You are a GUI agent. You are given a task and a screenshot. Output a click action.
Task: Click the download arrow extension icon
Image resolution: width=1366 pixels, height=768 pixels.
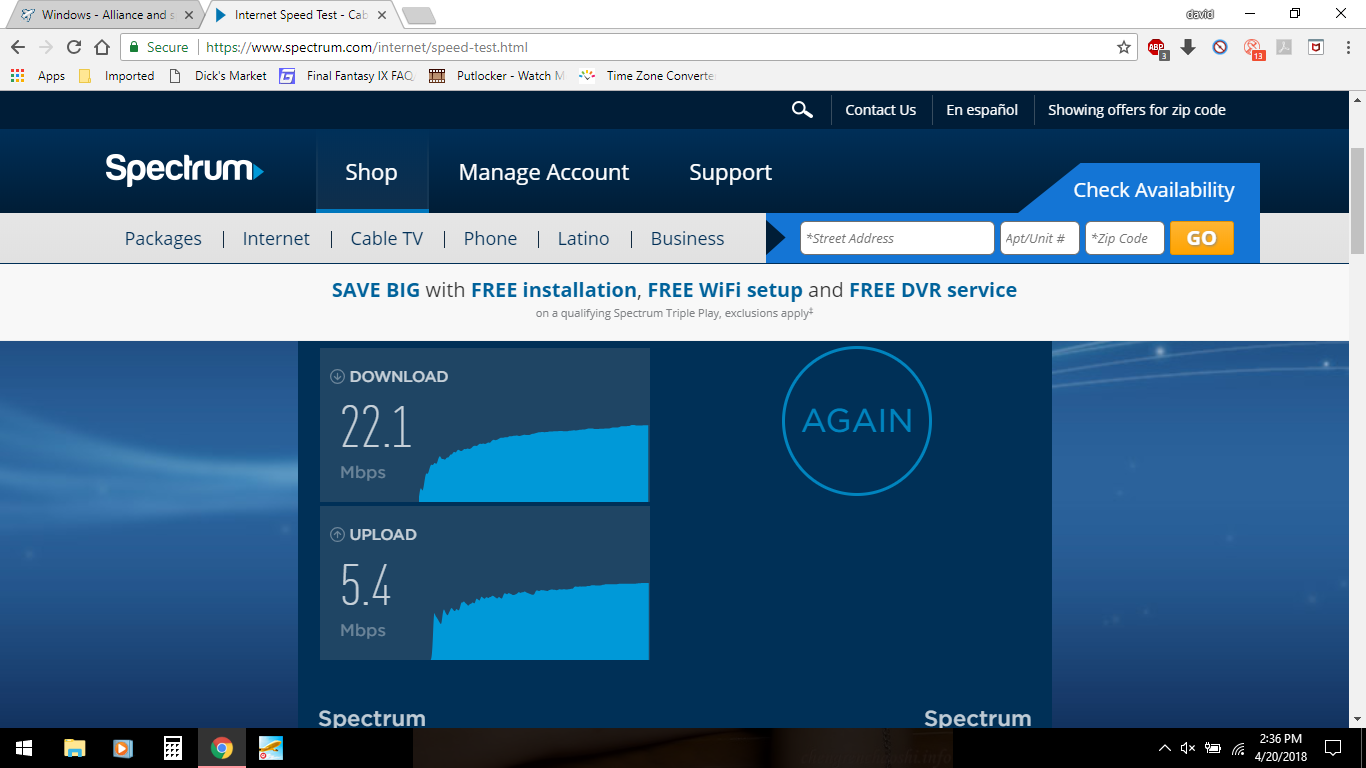coord(1188,47)
